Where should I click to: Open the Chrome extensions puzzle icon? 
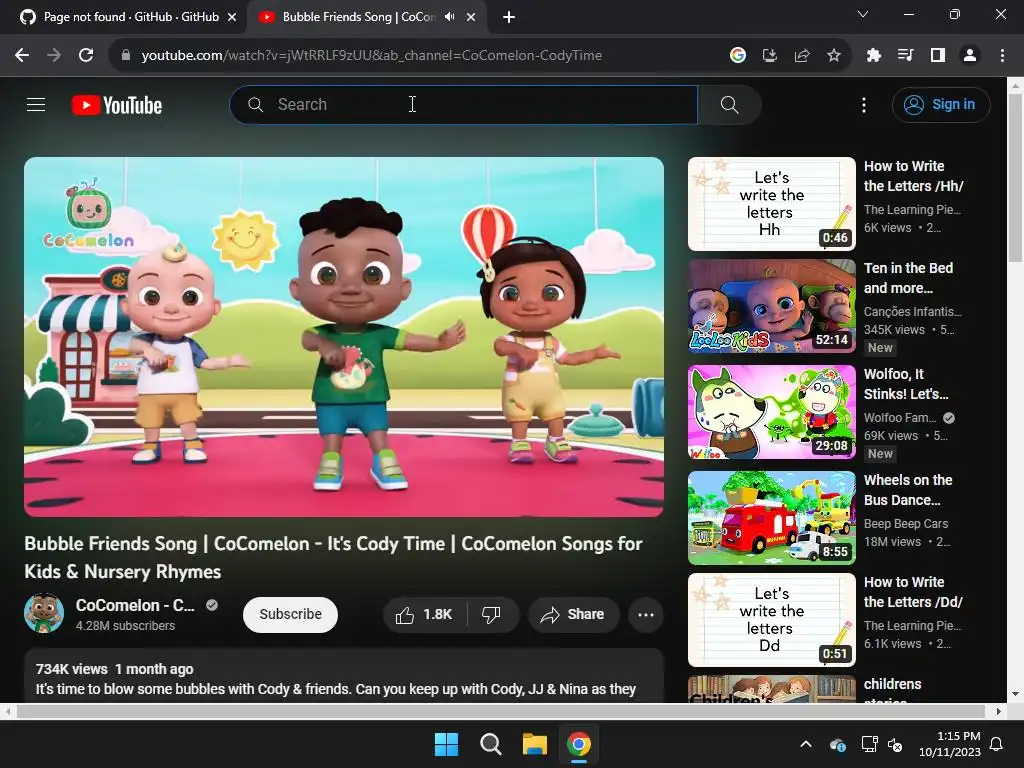click(x=873, y=56)
